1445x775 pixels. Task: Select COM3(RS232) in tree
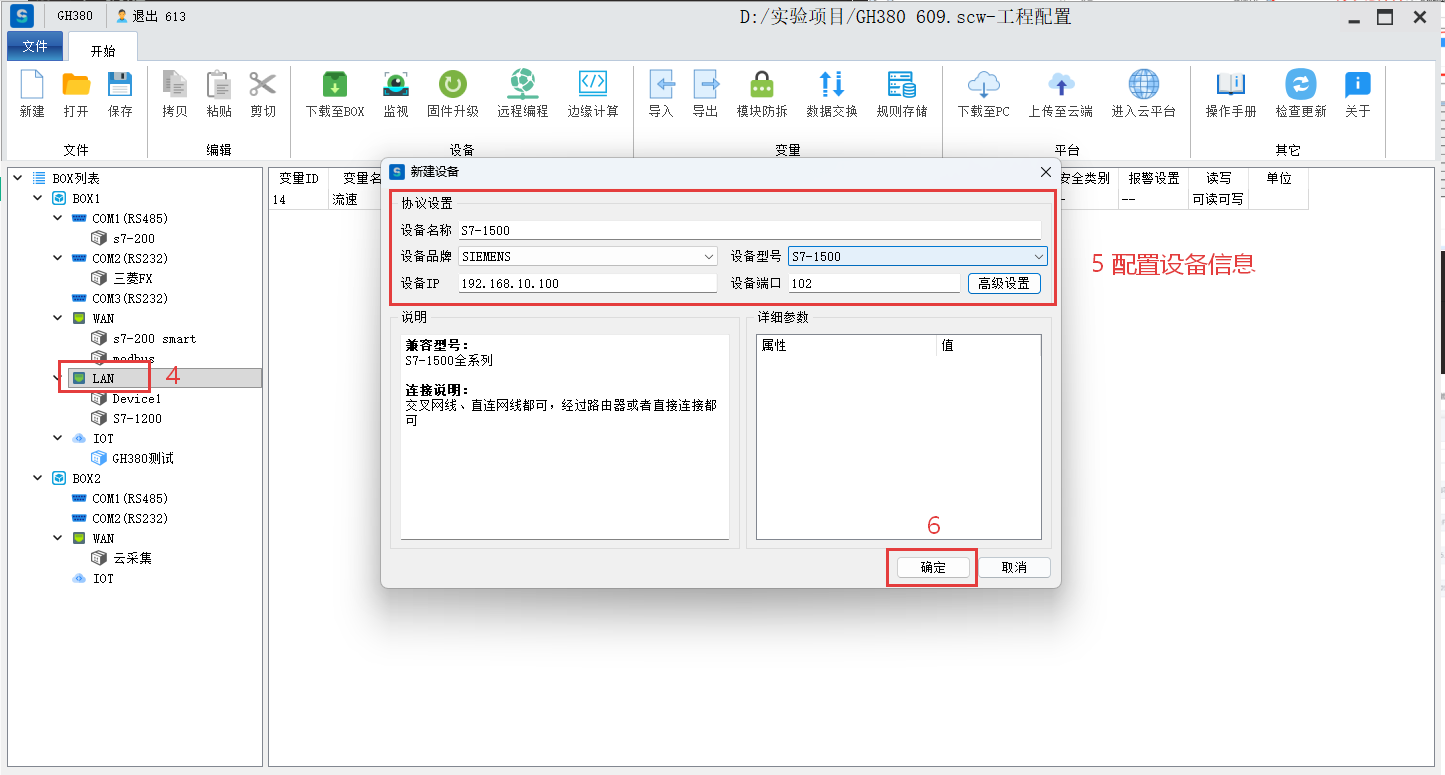[130, 298]
